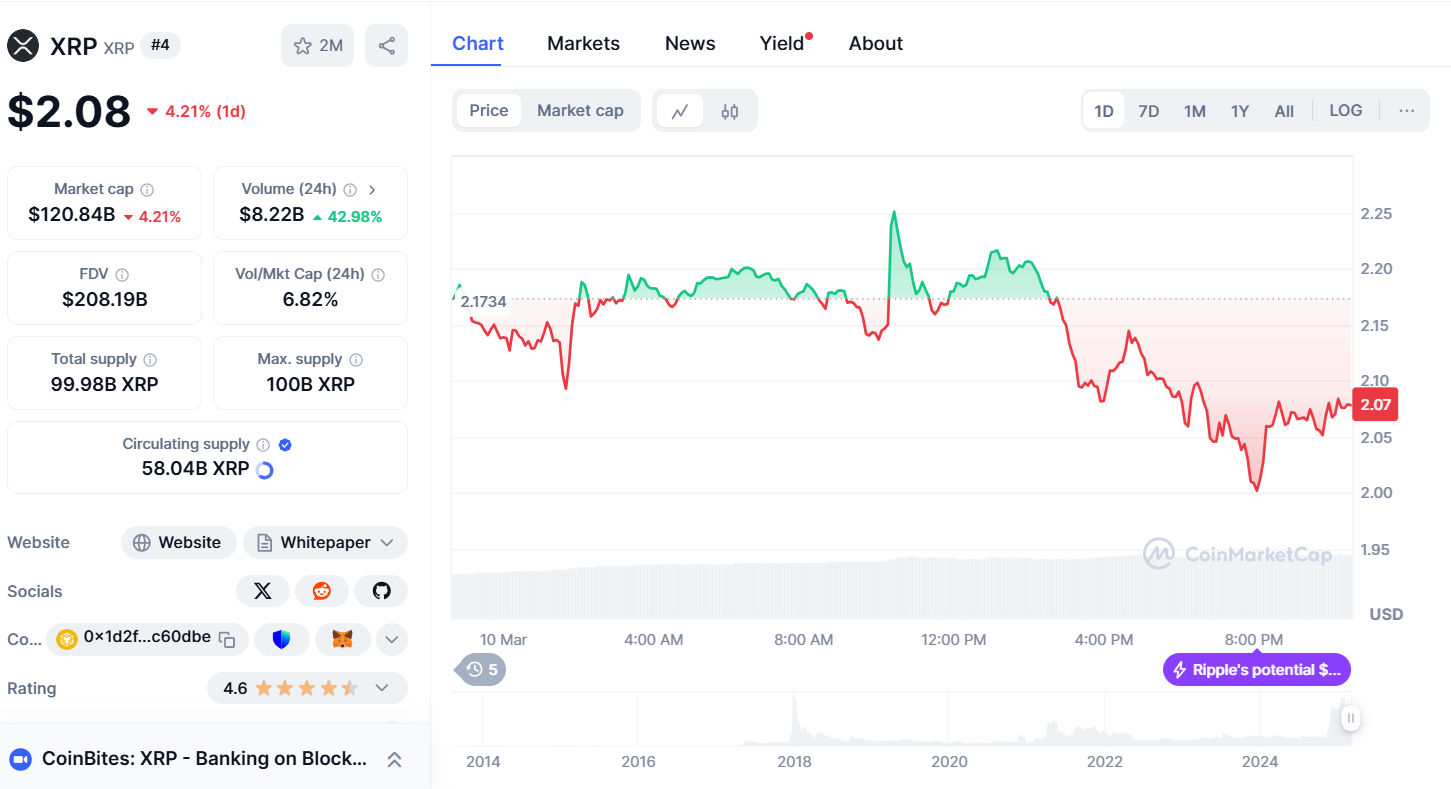Open the share icon button

pos(387,45)
